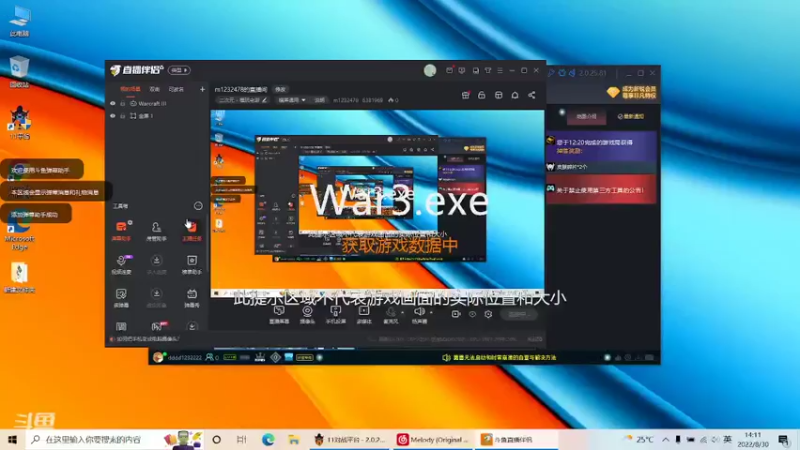
Task: Open the hamburger menu in title bar
Action: coord(500,70)
